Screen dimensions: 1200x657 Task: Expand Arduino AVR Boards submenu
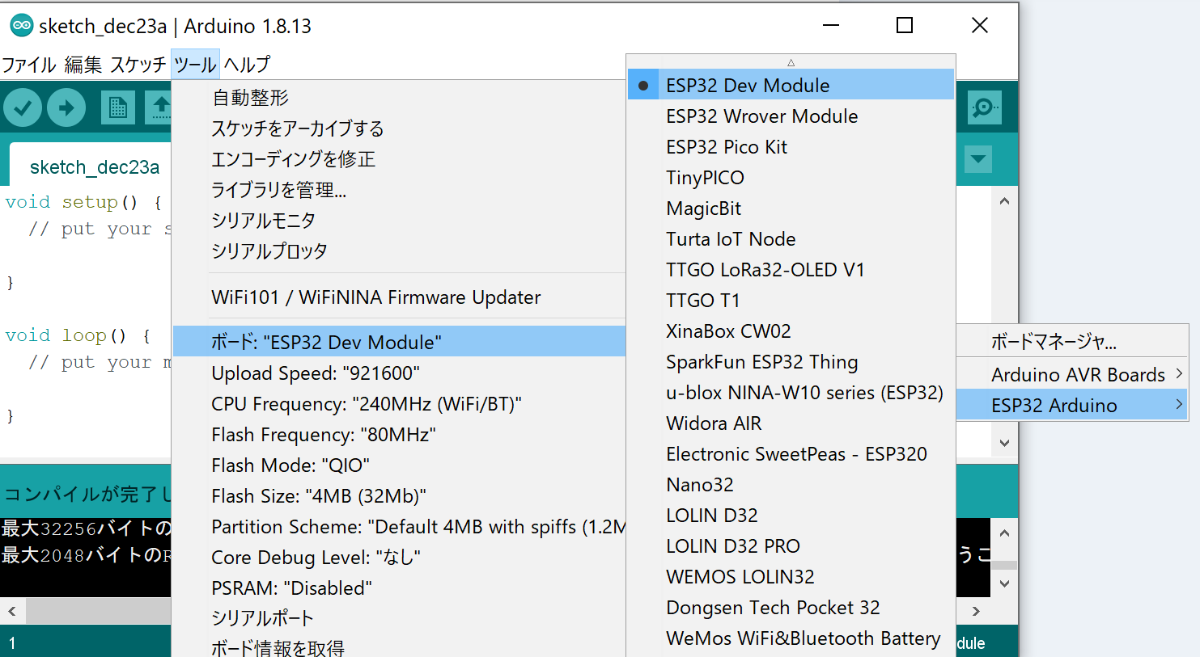[x=1072, y=375]
